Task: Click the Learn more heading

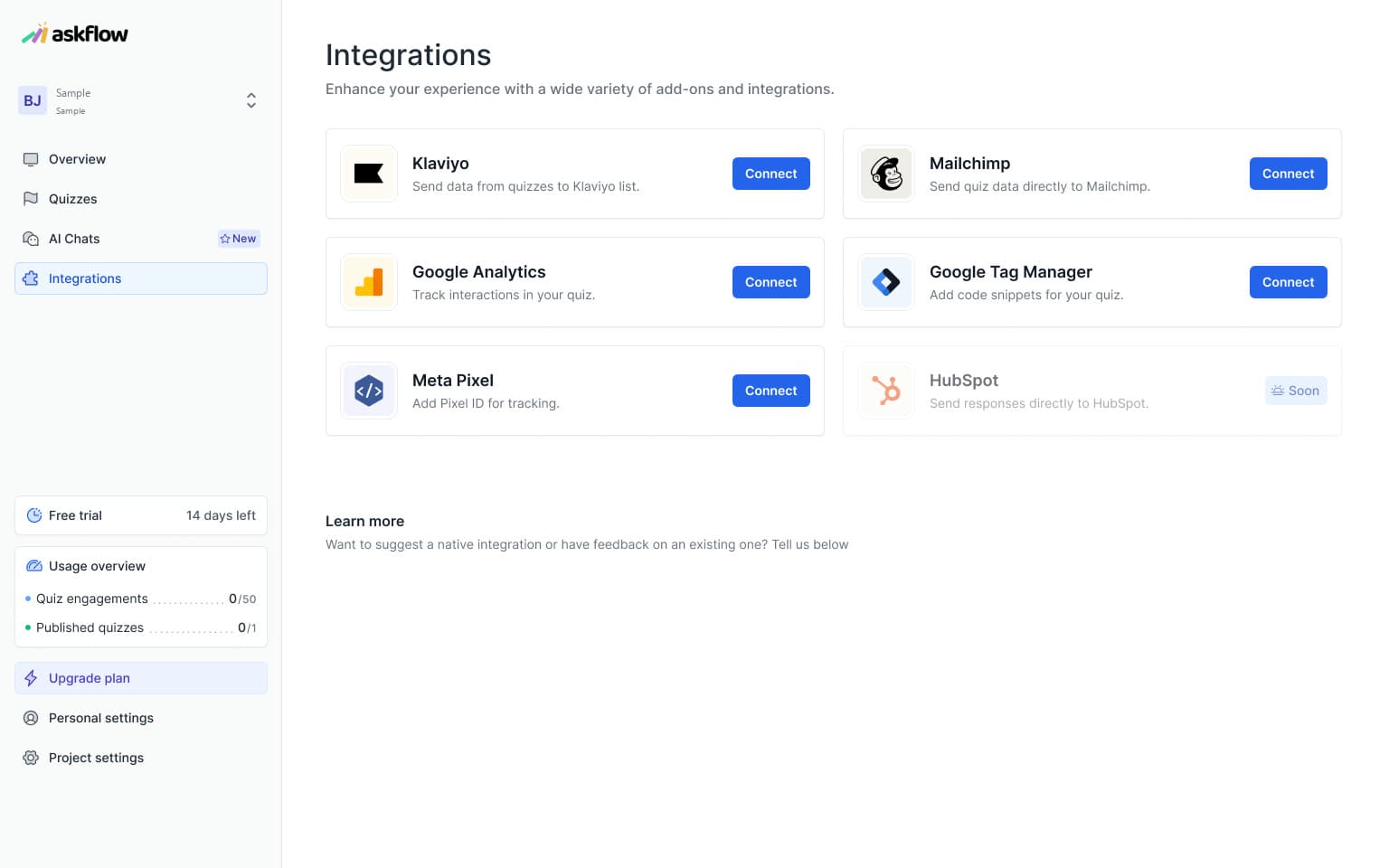Action: tap(364, 522)
